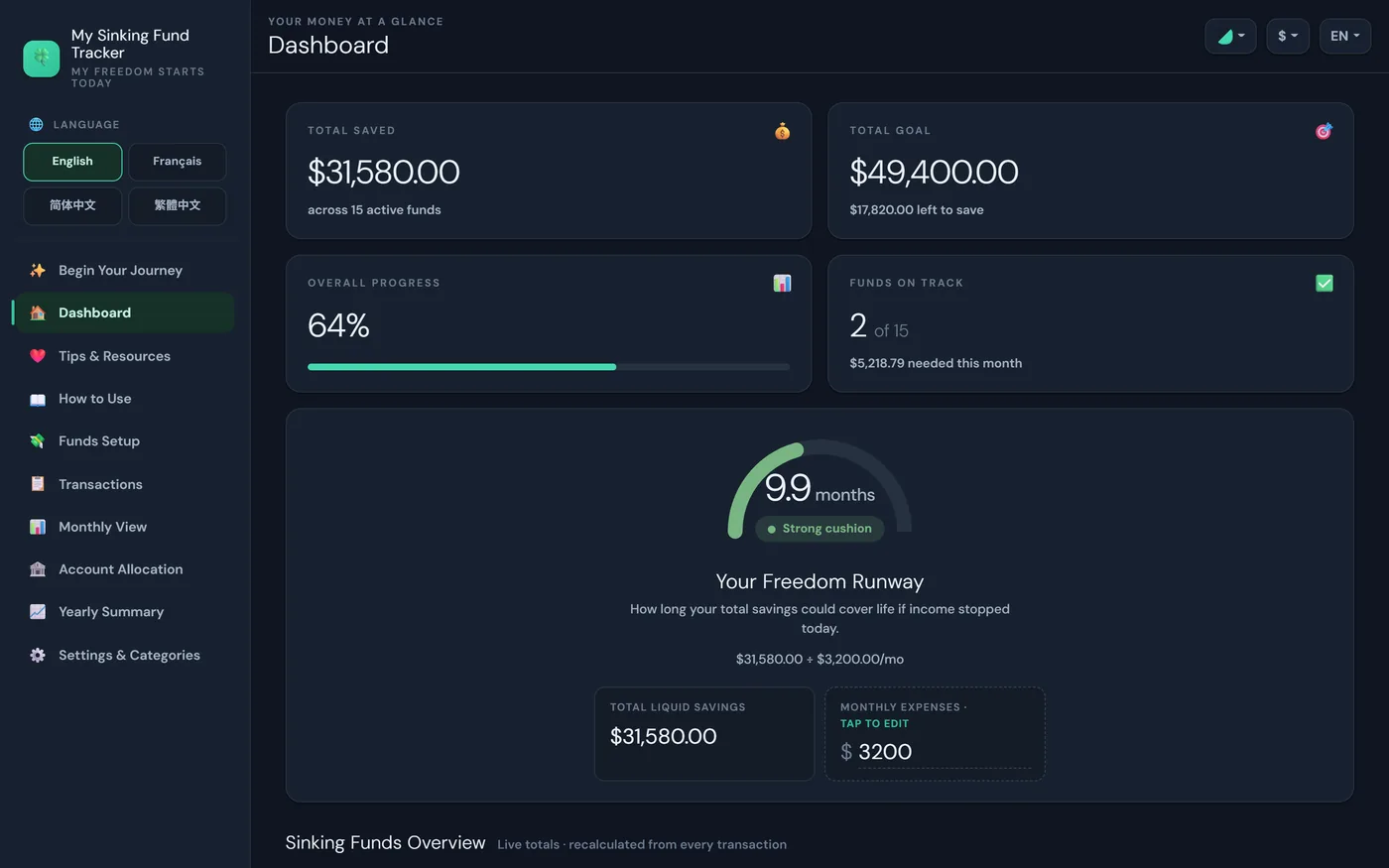The image size is (1389, 868).
Task: Open How to Use guide
Action: [123, 399]
